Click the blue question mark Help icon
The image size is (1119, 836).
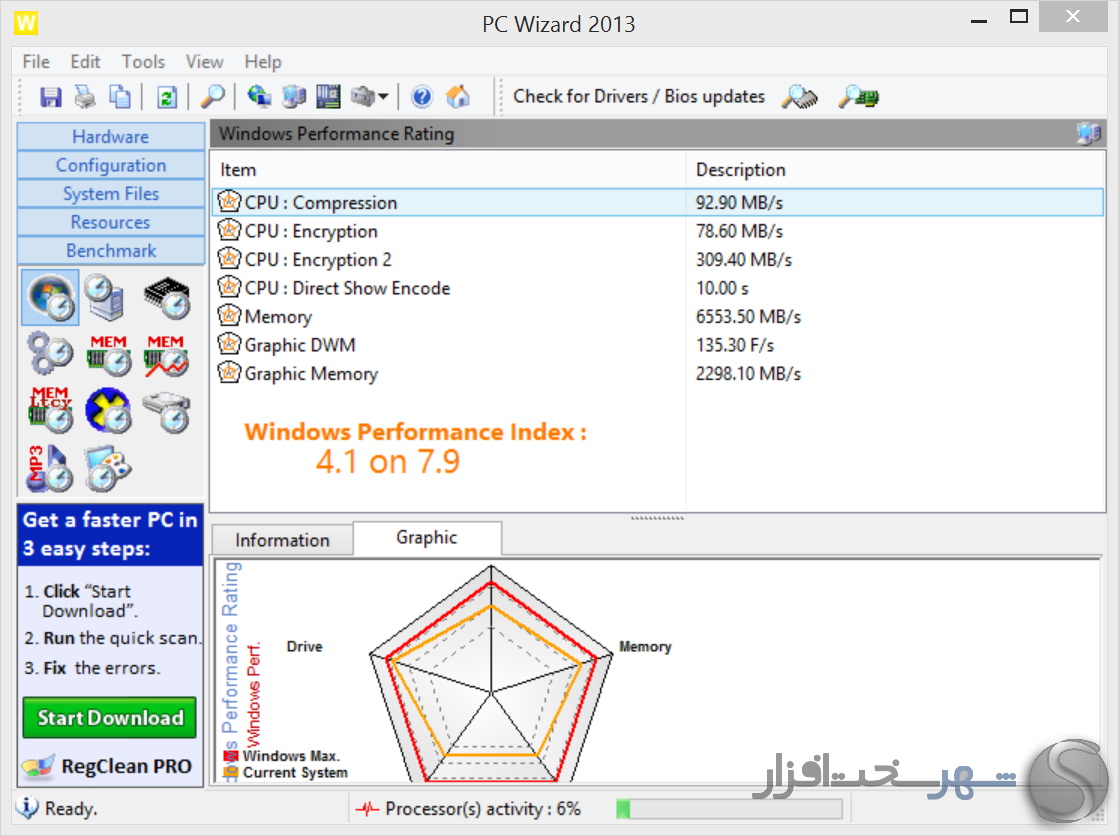pos(422,96)
